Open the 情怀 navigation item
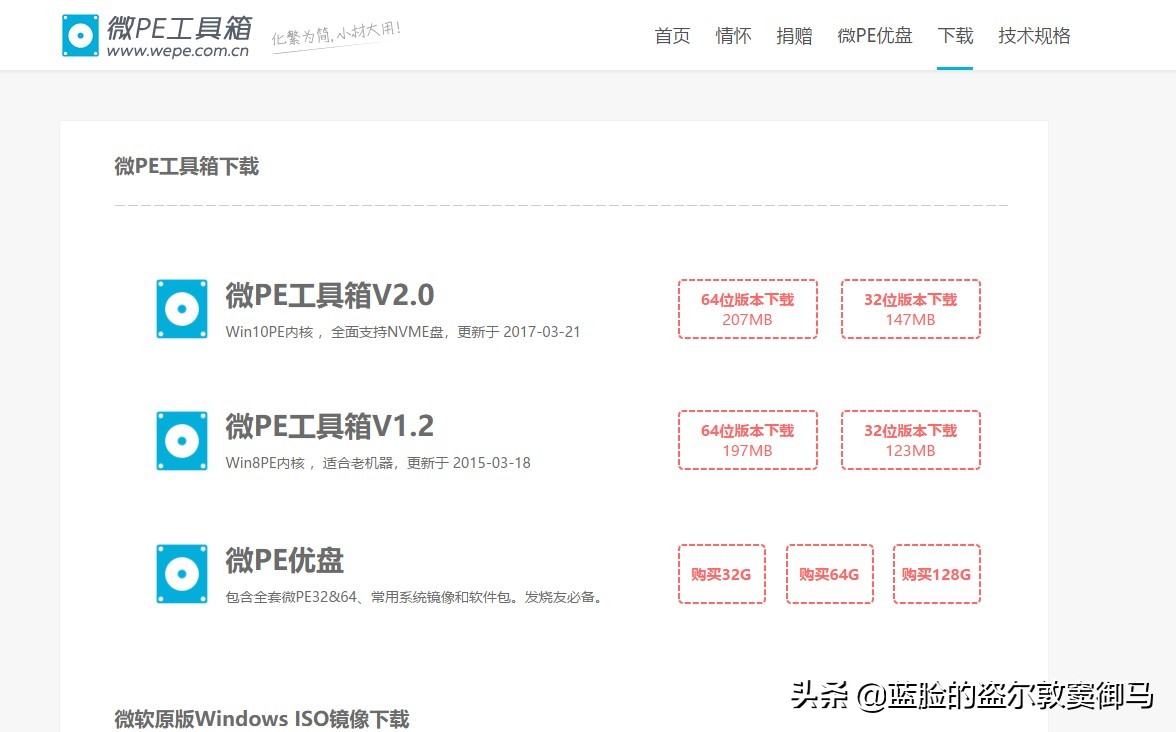Image resolution: width=1176 pixels, height=732 pixels. pyautogui.click(x=733, y=35)
